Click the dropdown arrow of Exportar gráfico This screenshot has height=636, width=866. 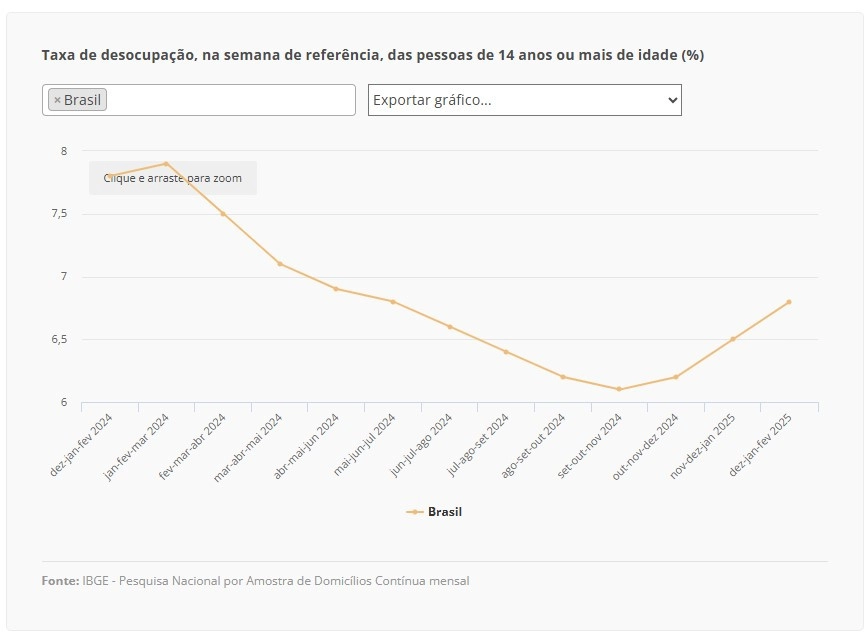(672, 100)
